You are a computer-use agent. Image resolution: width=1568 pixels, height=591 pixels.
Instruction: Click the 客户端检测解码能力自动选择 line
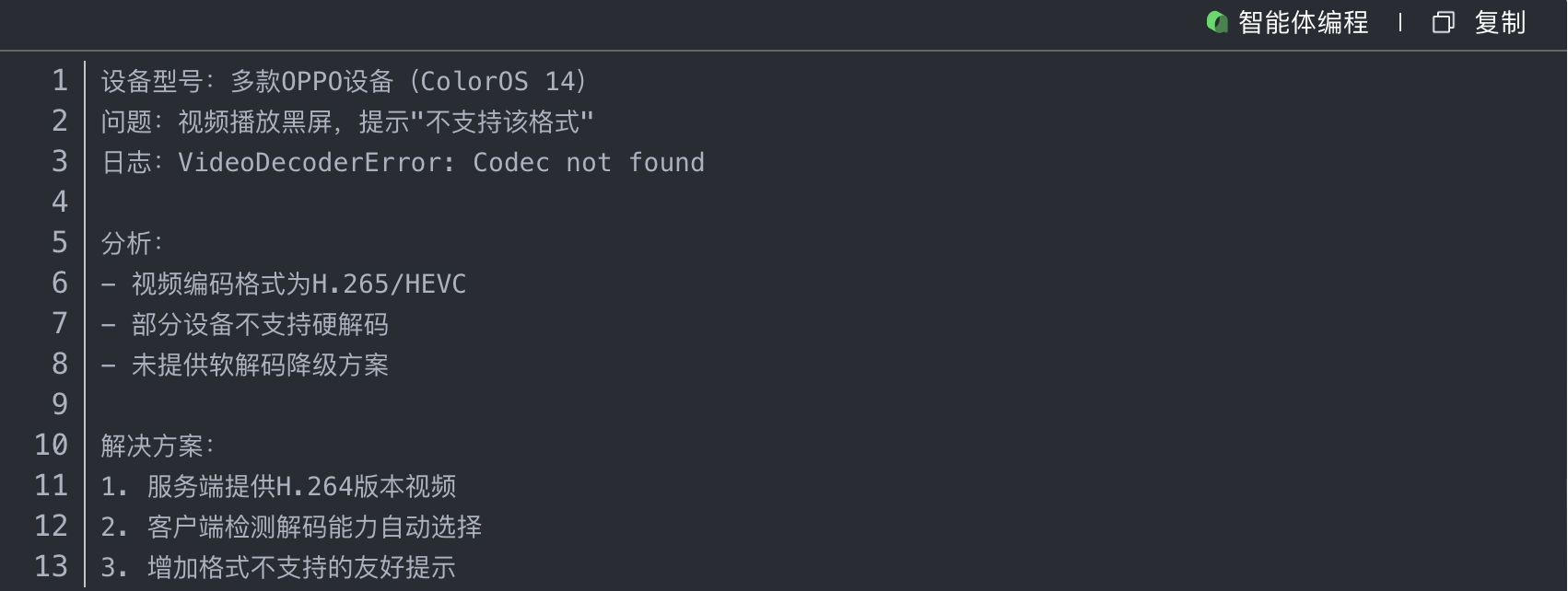[314, 527]
